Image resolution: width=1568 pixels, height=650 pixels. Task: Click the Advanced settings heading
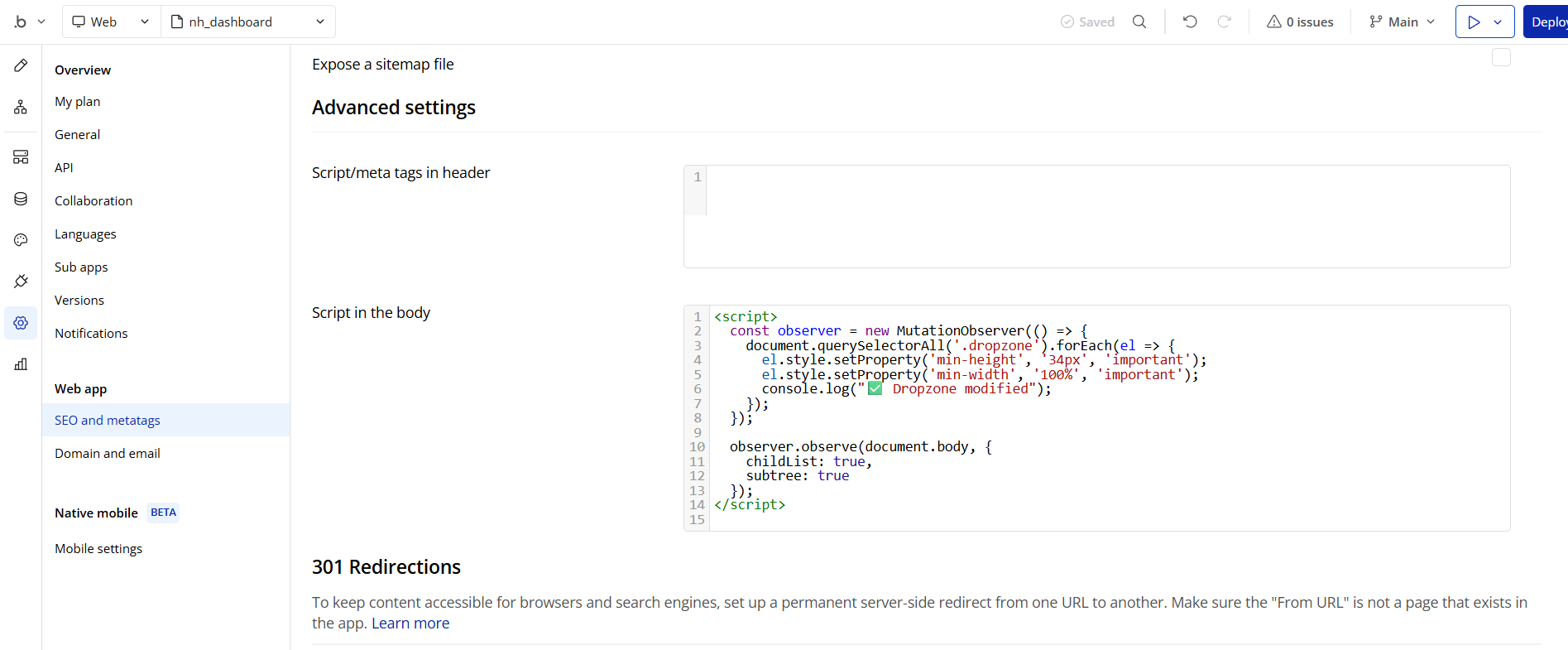[394, 108]
